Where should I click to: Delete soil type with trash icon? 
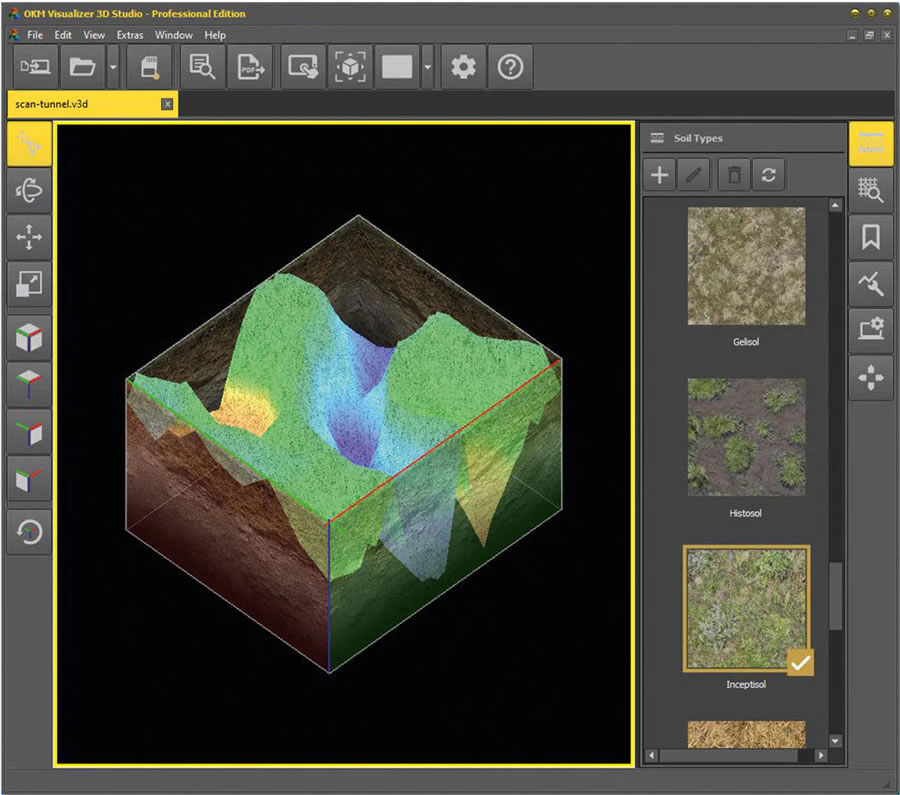[734, 174]
